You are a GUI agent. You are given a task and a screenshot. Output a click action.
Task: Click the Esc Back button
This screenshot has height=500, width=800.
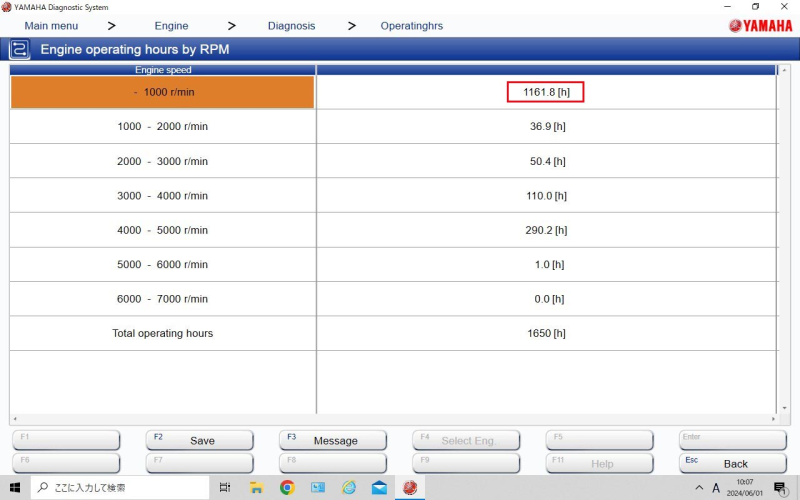point(732,464)
